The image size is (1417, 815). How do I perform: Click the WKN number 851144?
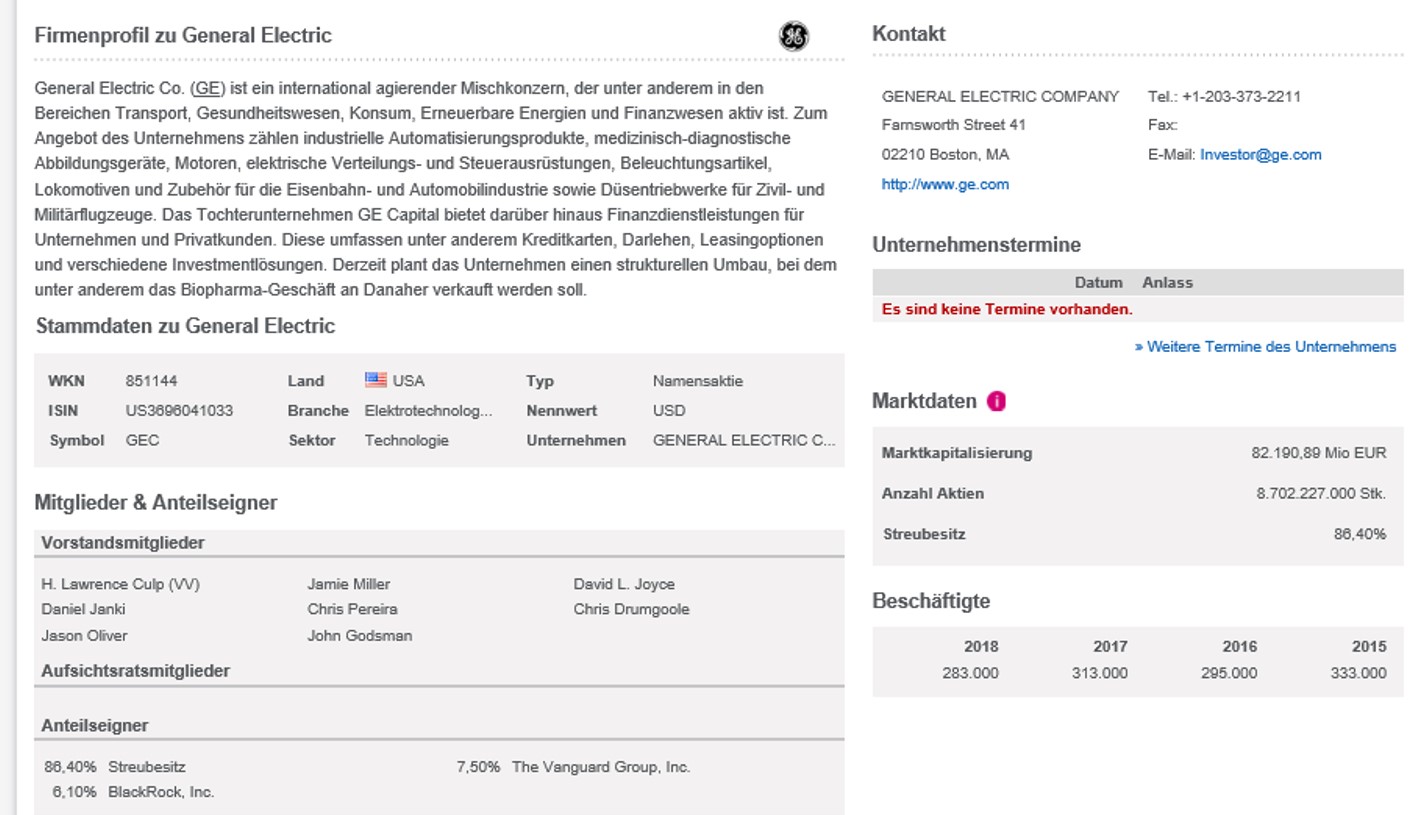pos(152,381)
